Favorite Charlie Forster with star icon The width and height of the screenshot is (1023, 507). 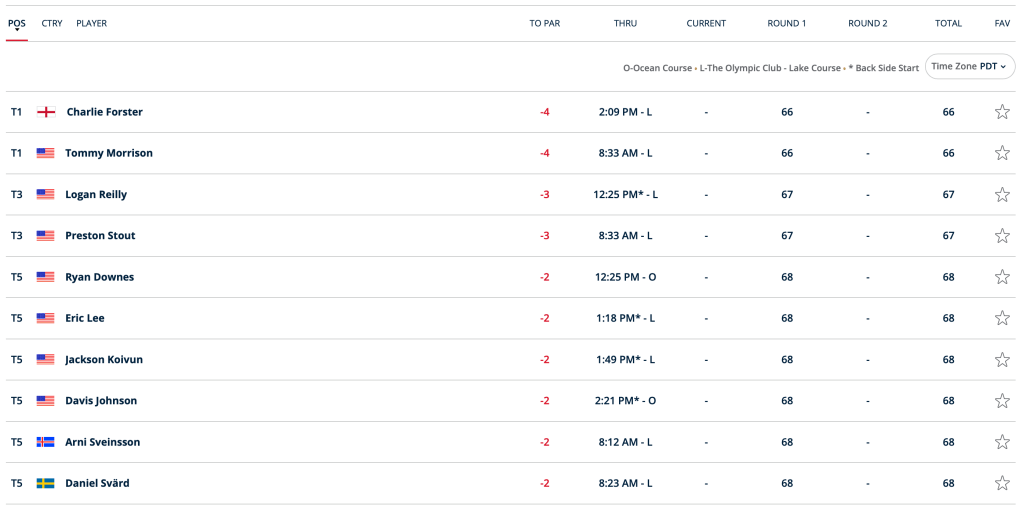tap(1002, 112)
